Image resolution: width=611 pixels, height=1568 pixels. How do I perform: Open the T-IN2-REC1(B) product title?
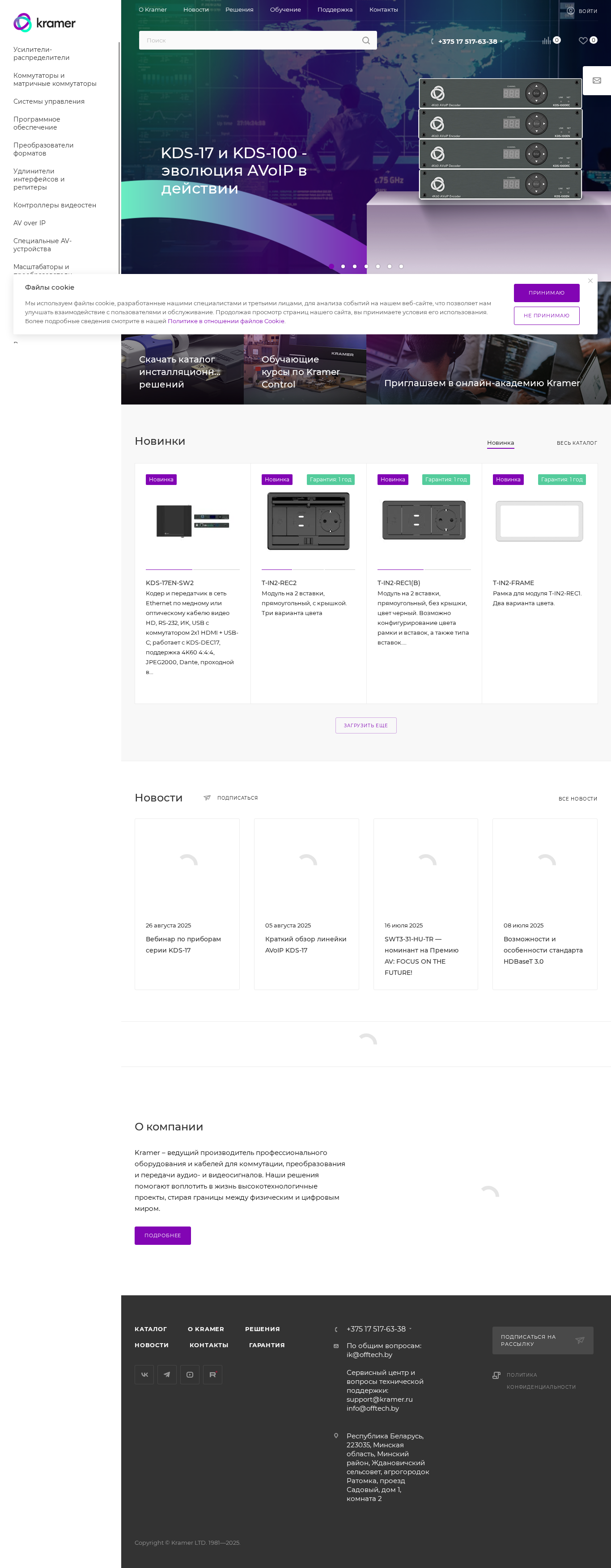tap(399, 582)
